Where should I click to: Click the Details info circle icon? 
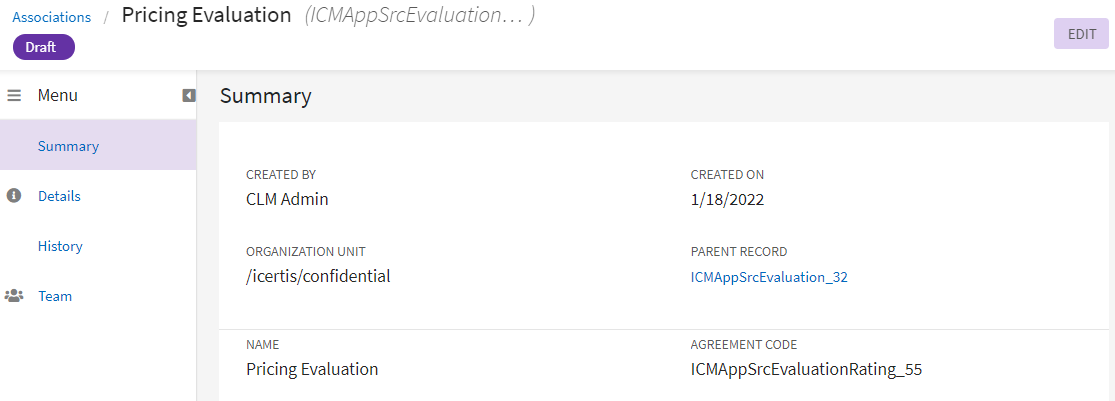point(14,196)
